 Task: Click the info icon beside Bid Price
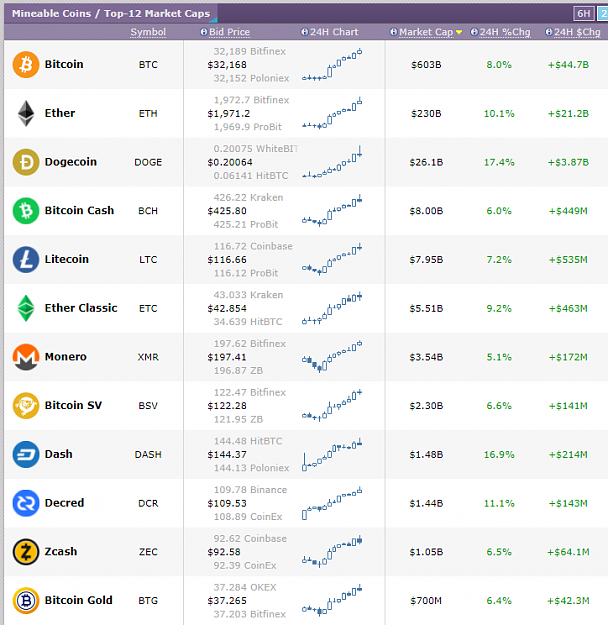coord(203,32)
